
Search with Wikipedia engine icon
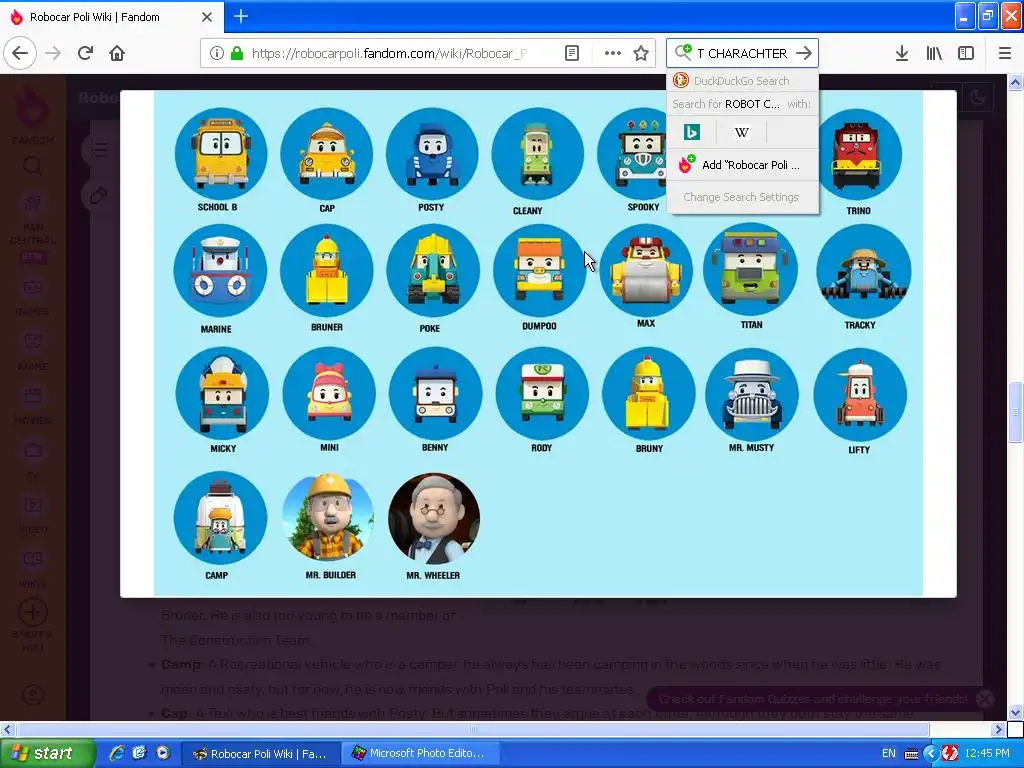click(741, 133)
